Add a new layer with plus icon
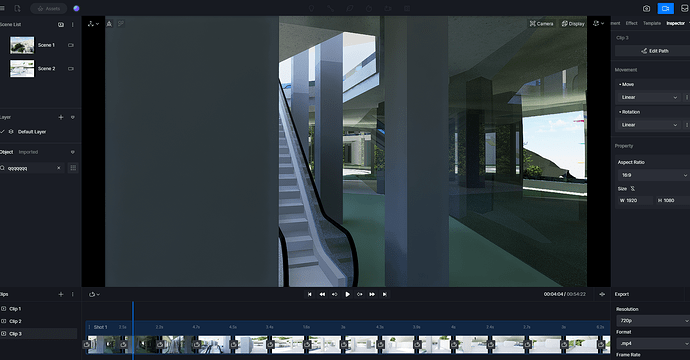Viewport: 690px width, 360px height. click(61, 117)
